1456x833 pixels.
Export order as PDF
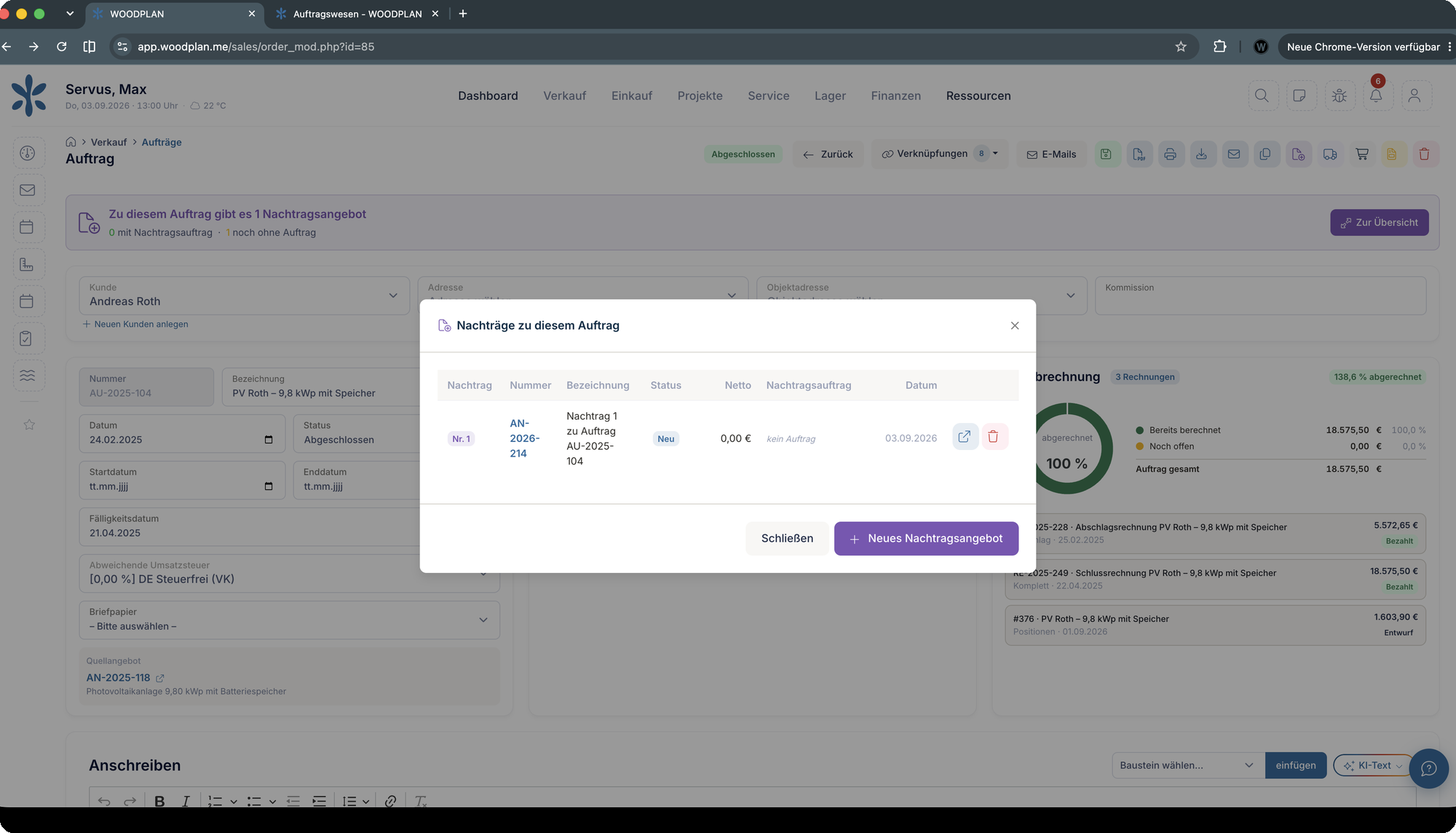[1139, 154]
